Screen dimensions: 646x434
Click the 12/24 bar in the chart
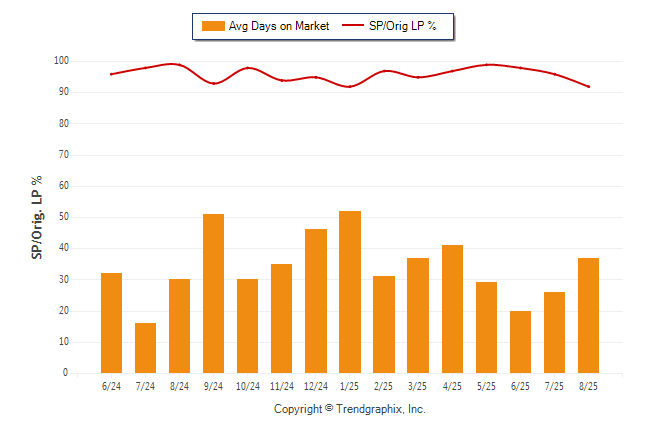click(x=316, y=301)
